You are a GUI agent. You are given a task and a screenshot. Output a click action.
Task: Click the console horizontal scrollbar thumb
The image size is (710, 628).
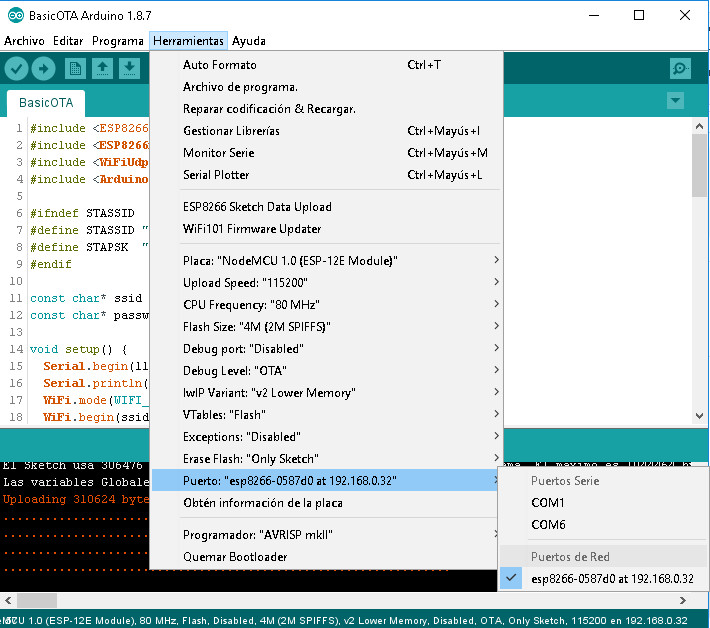coord(37,601)
